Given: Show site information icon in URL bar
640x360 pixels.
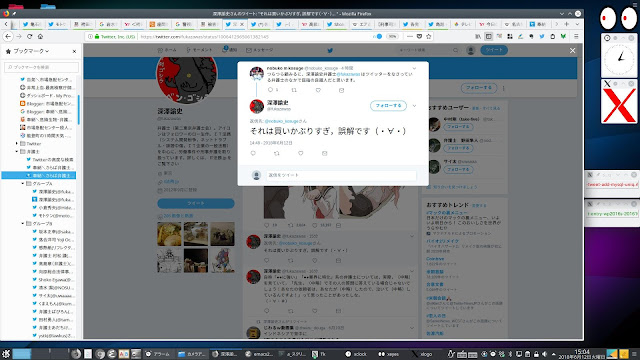Looking at the screenshot, I should pos(91,36).
